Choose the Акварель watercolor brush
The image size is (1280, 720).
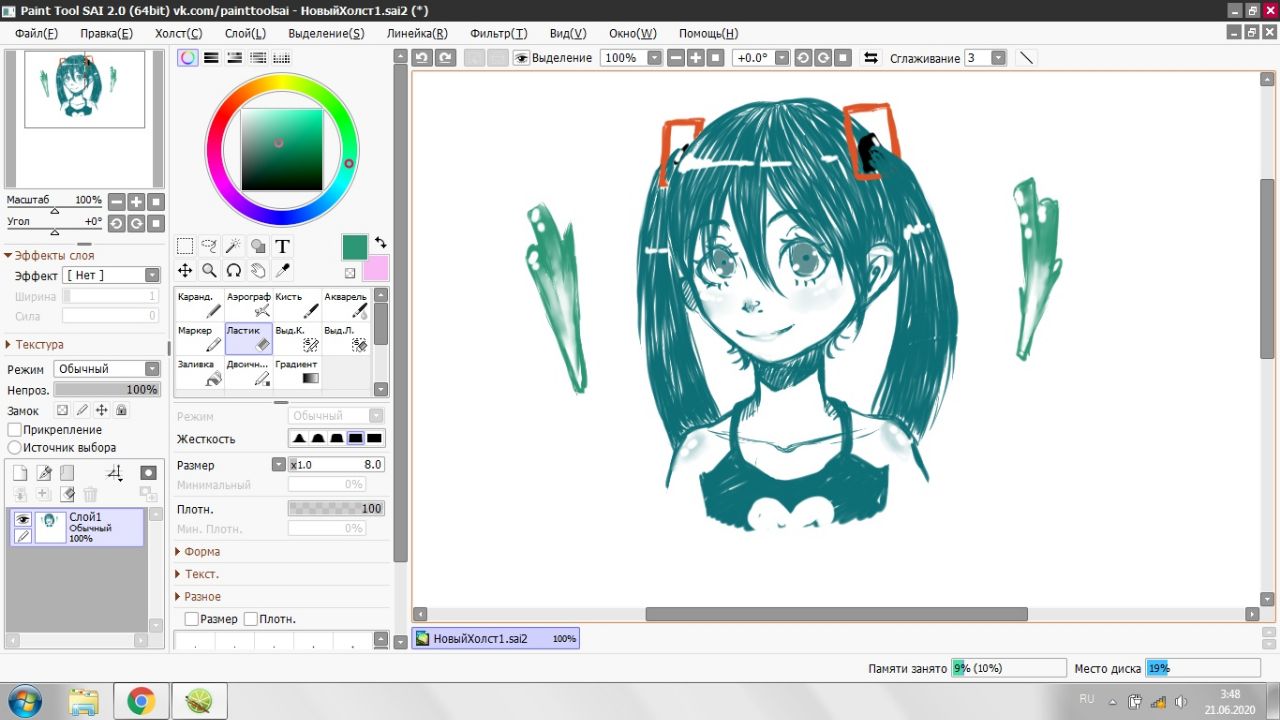coord(346,305)
